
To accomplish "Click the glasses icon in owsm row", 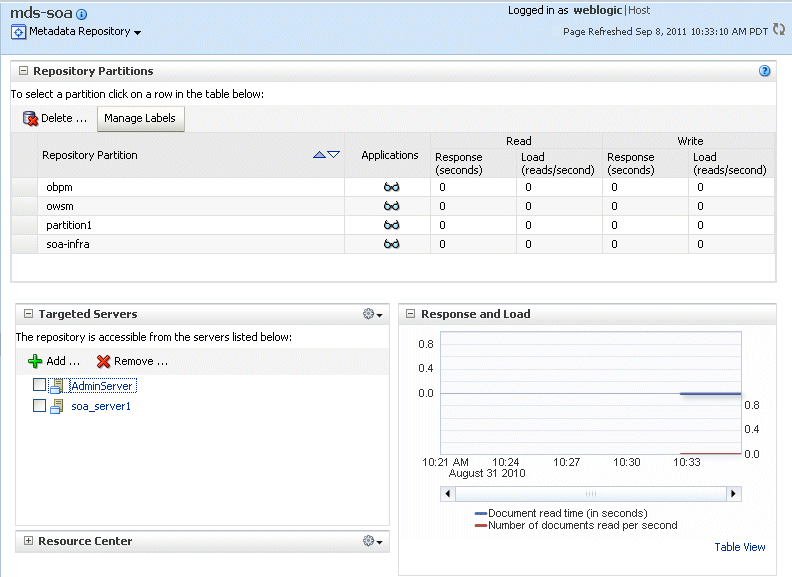I will point(391,206).
